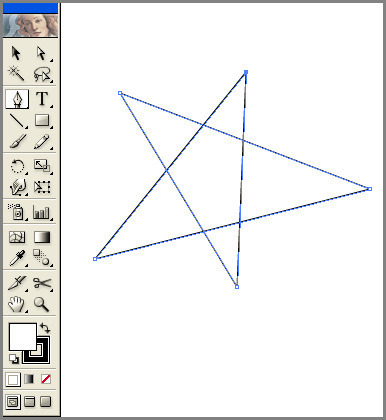The image size is (386, 420).
Task: Click the Venus image atop the toolbox
Action: tap(30, 25)
